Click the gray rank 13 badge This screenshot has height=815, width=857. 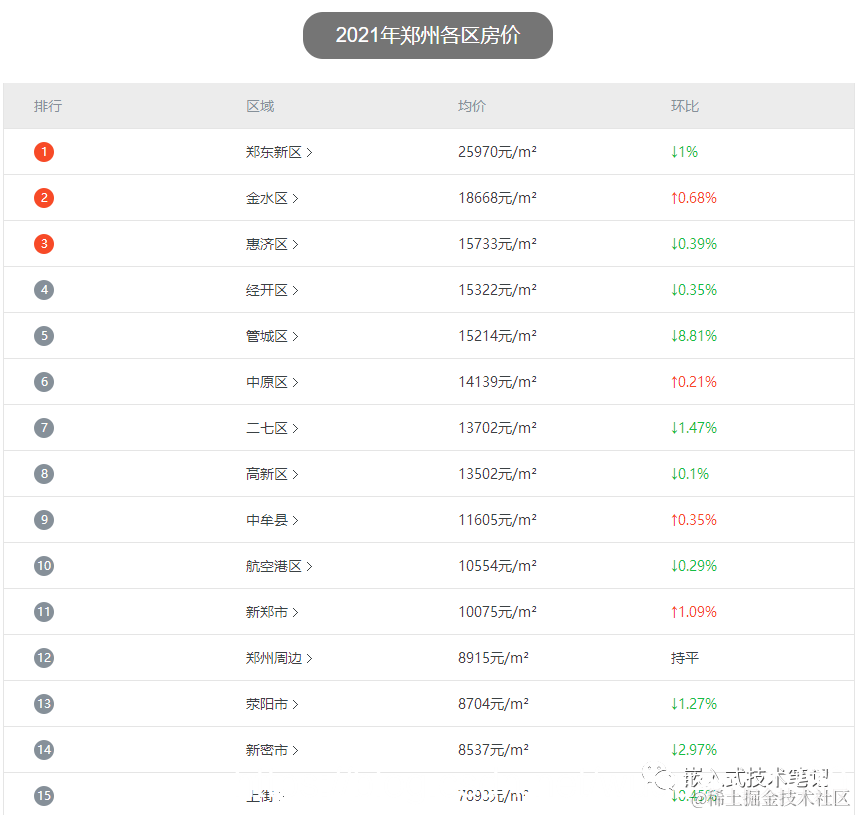(x=44, y=703)
